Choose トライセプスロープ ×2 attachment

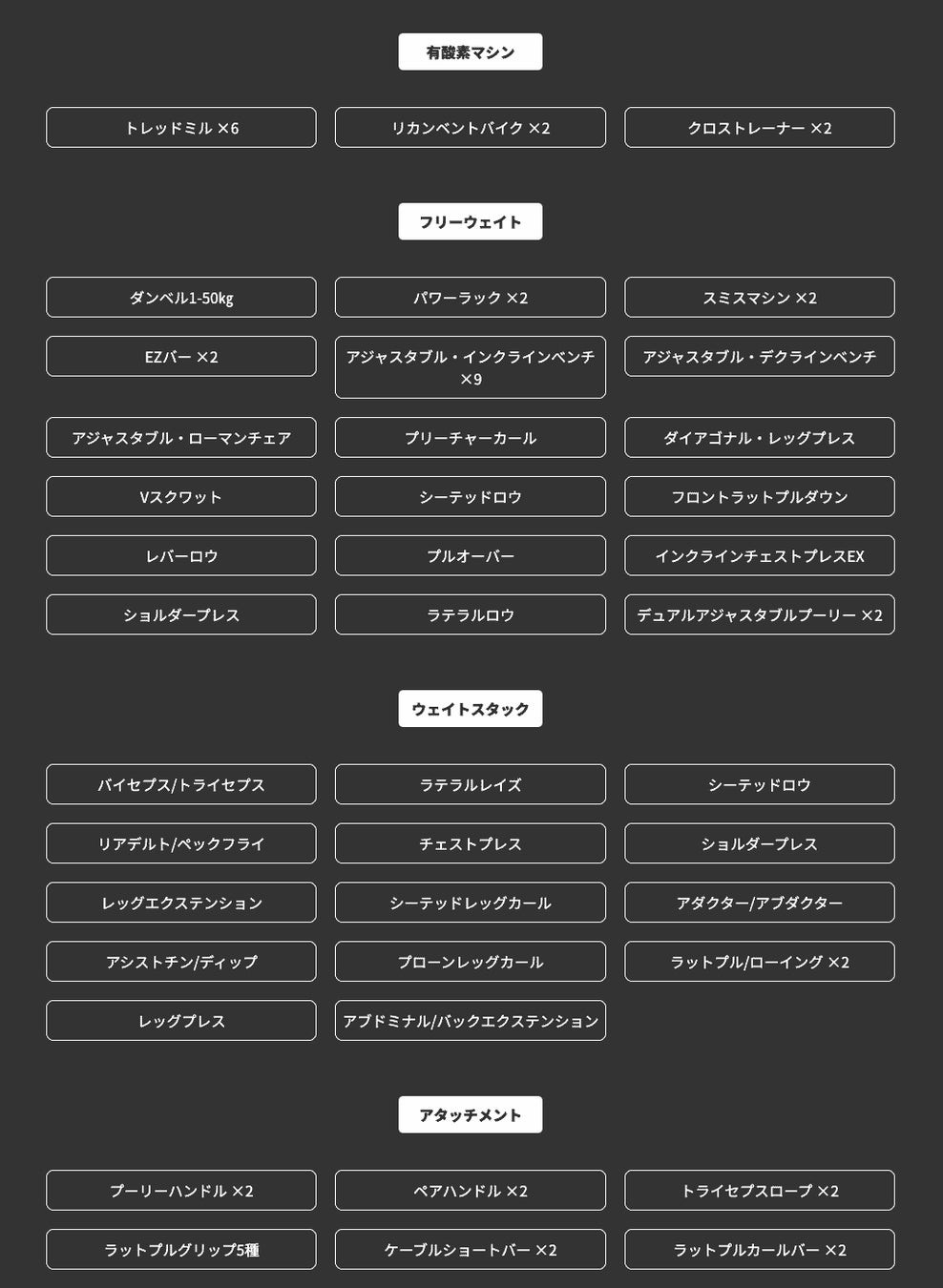(759, 1191)
